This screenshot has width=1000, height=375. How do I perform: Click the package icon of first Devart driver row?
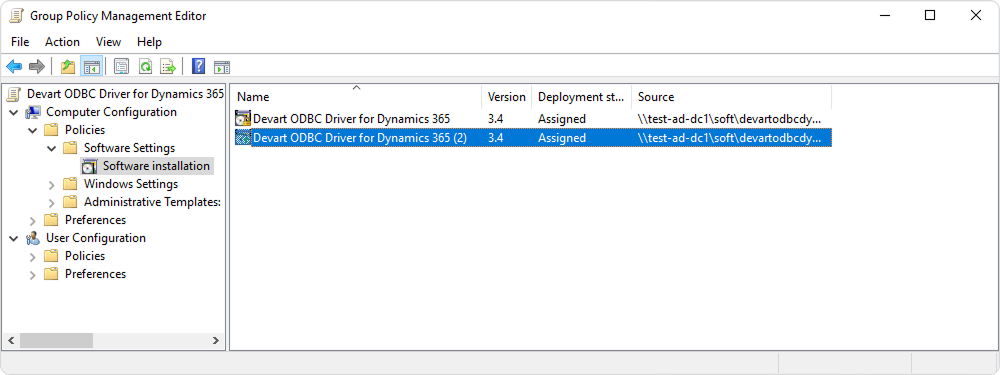pos(243,119)
